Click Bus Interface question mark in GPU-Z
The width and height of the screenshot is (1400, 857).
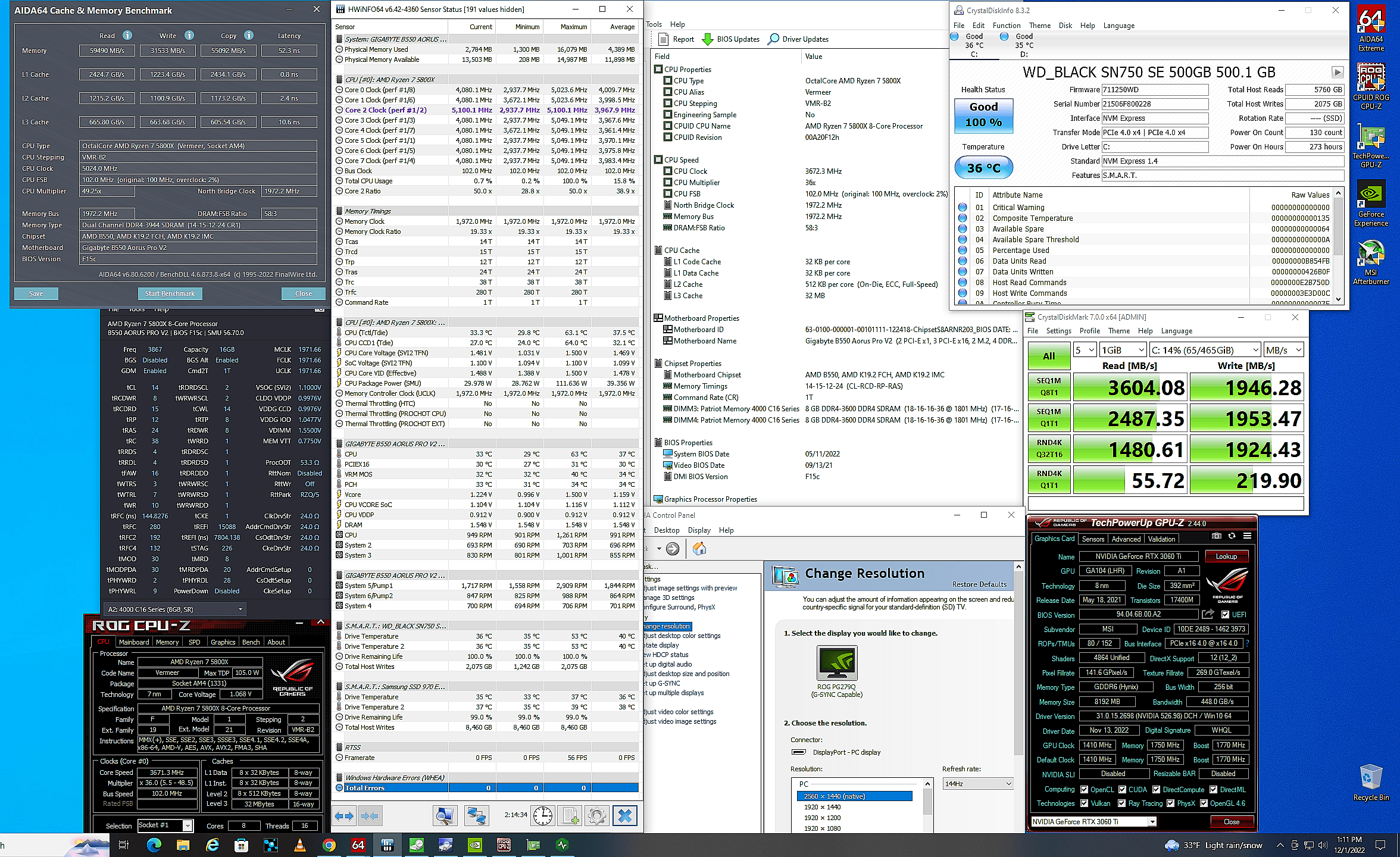1247,643
